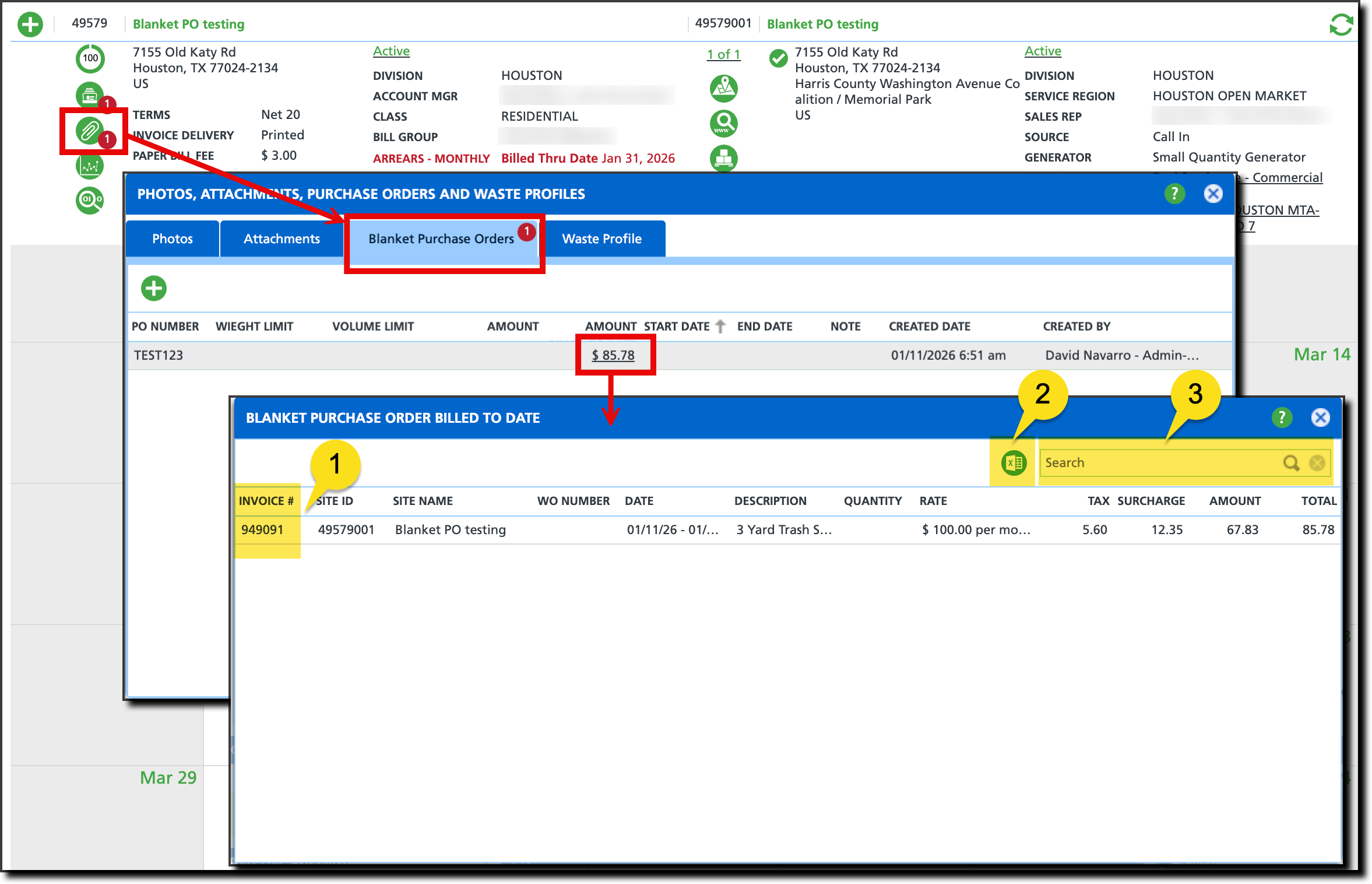Open the Attachments tab
Image resolution: width=1372 pixels, height=884 pixels.
pos(282,238)
